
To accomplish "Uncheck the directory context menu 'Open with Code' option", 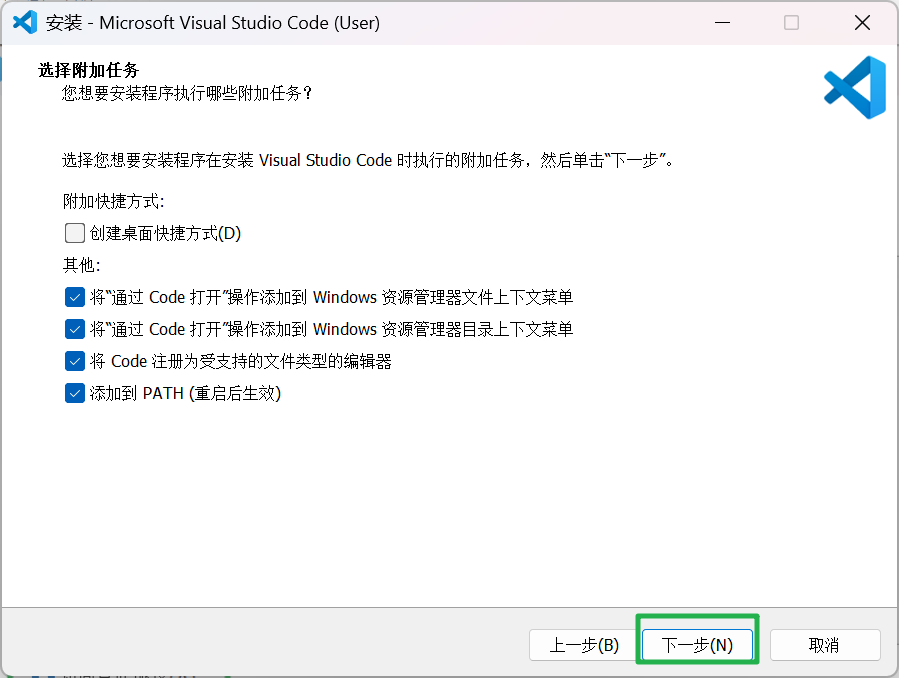I will (x=75, y=330).
